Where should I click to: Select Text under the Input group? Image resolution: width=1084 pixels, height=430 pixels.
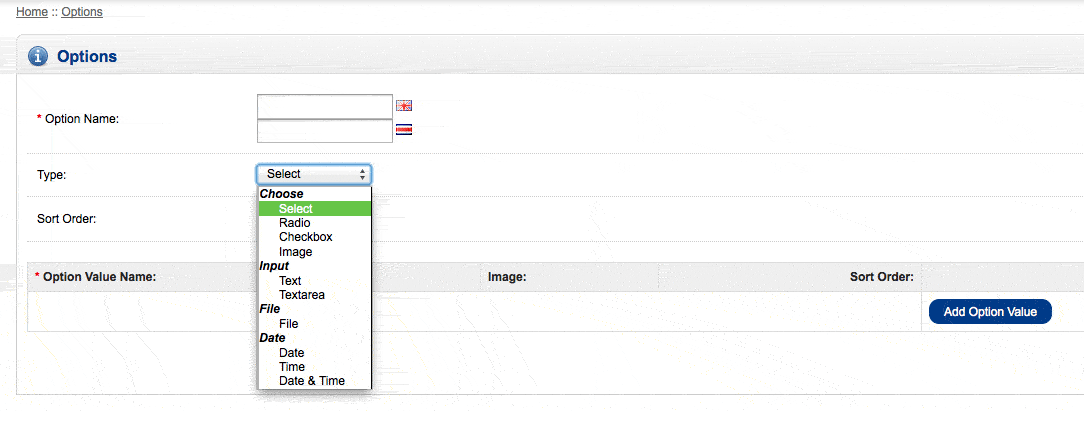[x=290, y=281]
